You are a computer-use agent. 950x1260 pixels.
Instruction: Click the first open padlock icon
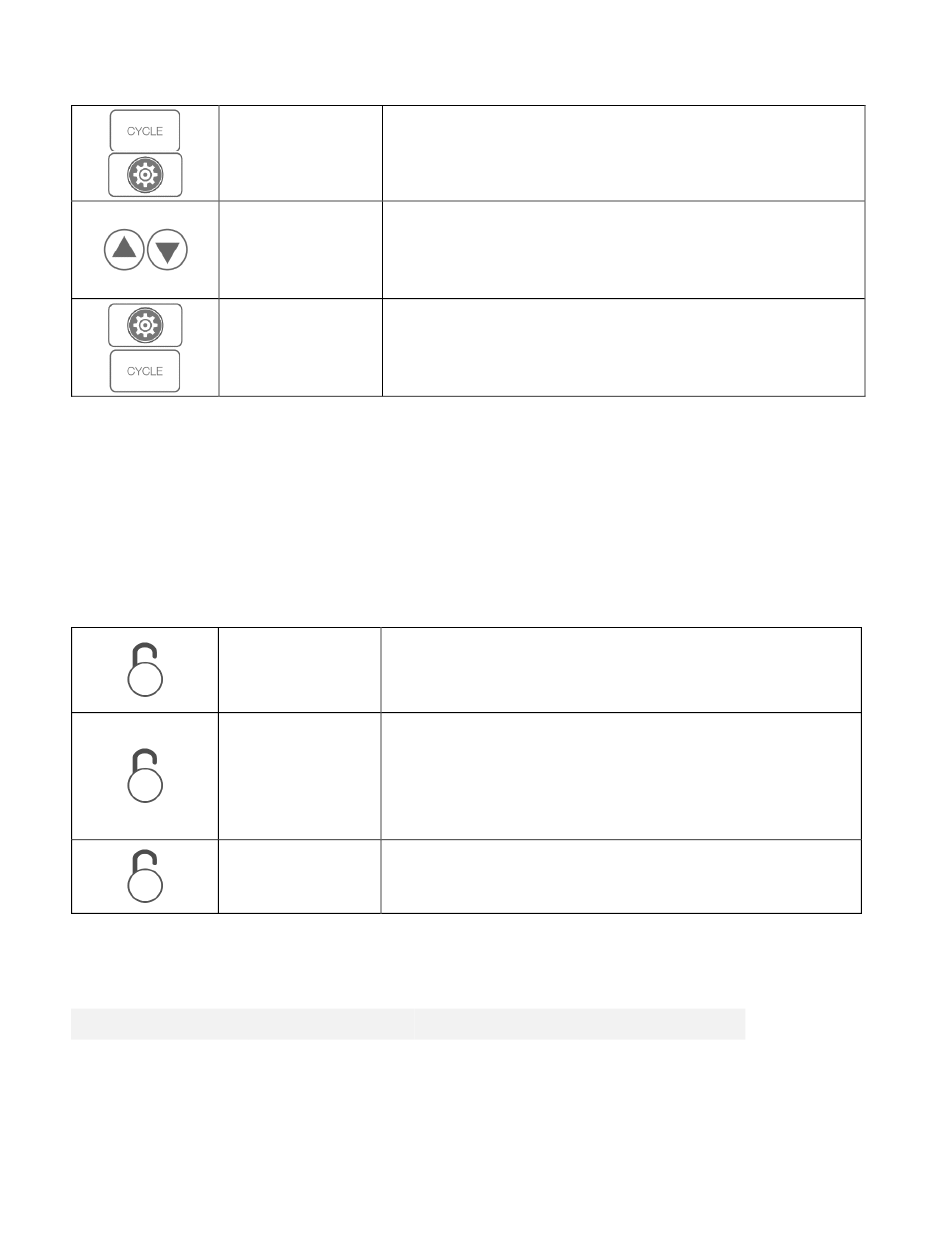[x=145, y=670]
